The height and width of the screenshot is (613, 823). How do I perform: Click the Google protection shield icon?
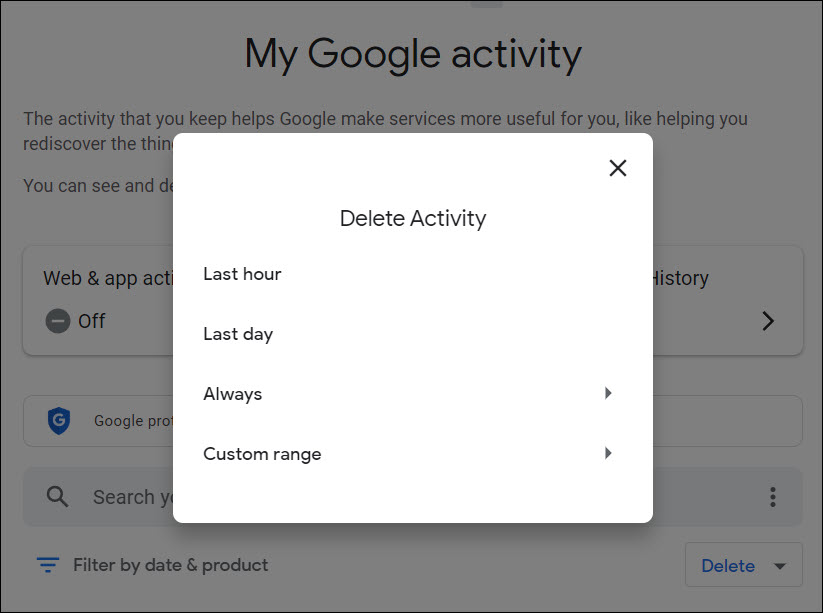point(59,420)
